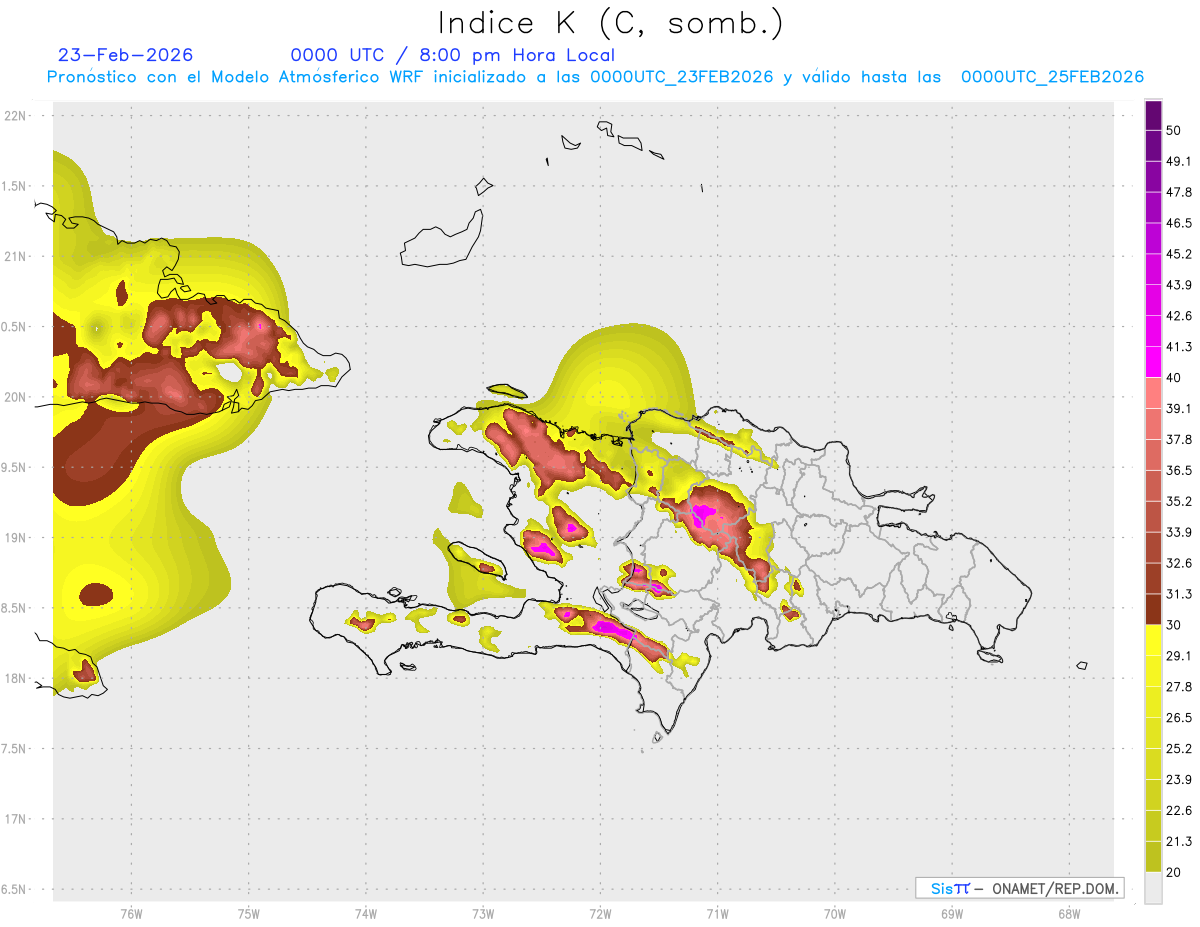Click the '27.8' legend value
Image resolution: width=1200 pixels, height=927 pixels.
1179,686
